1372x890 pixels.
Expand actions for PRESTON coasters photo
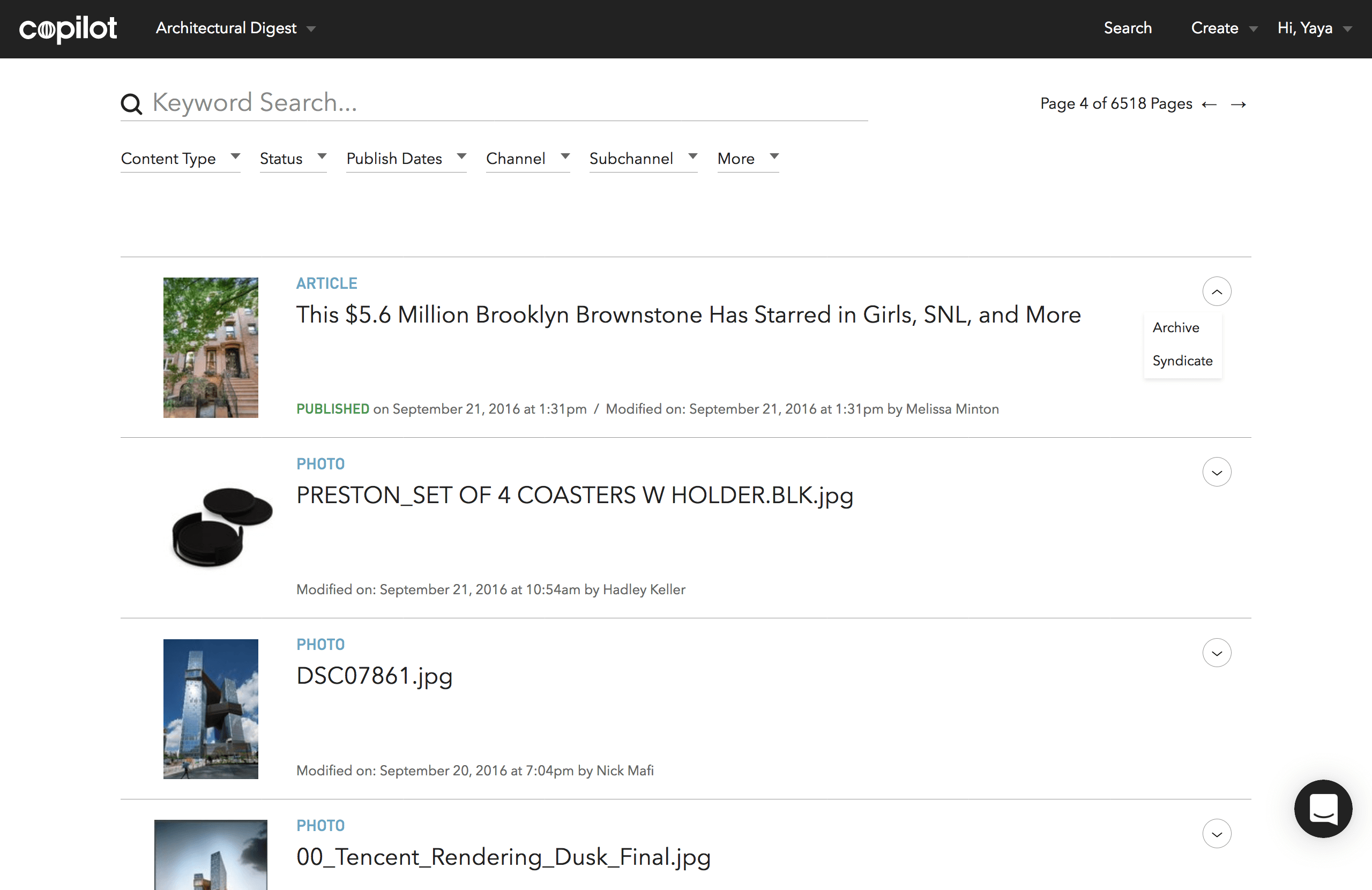[1217, 472]
